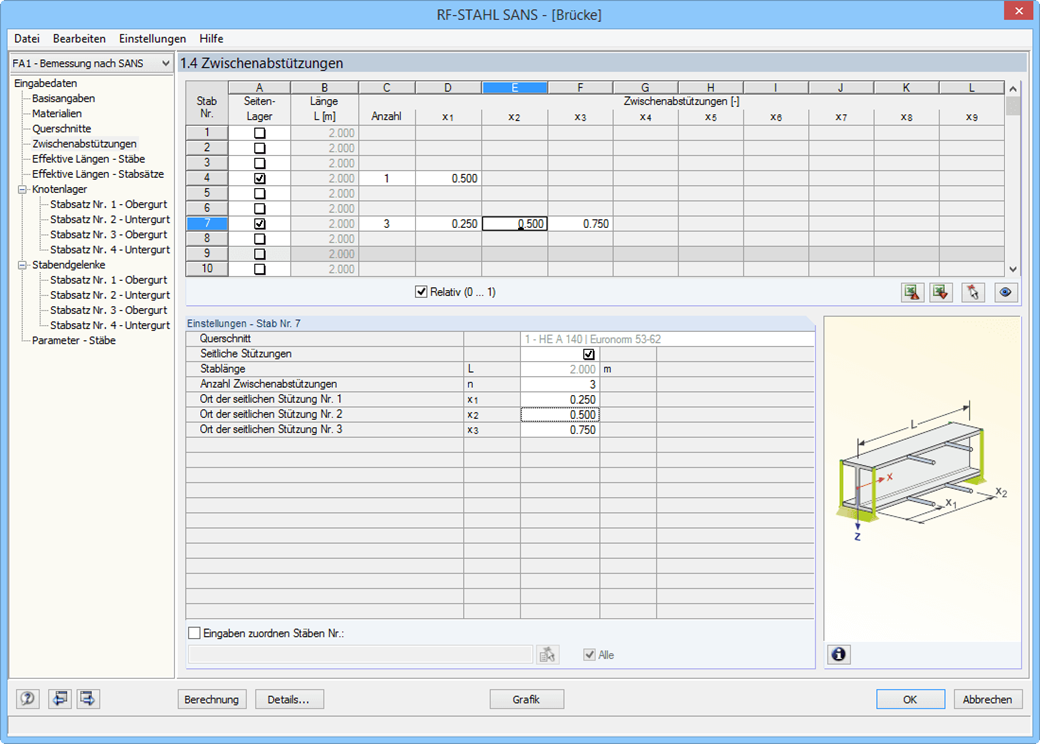
Task: Uncheck Seiten-Lager checkbox for Stab 7
Action: 260,224
